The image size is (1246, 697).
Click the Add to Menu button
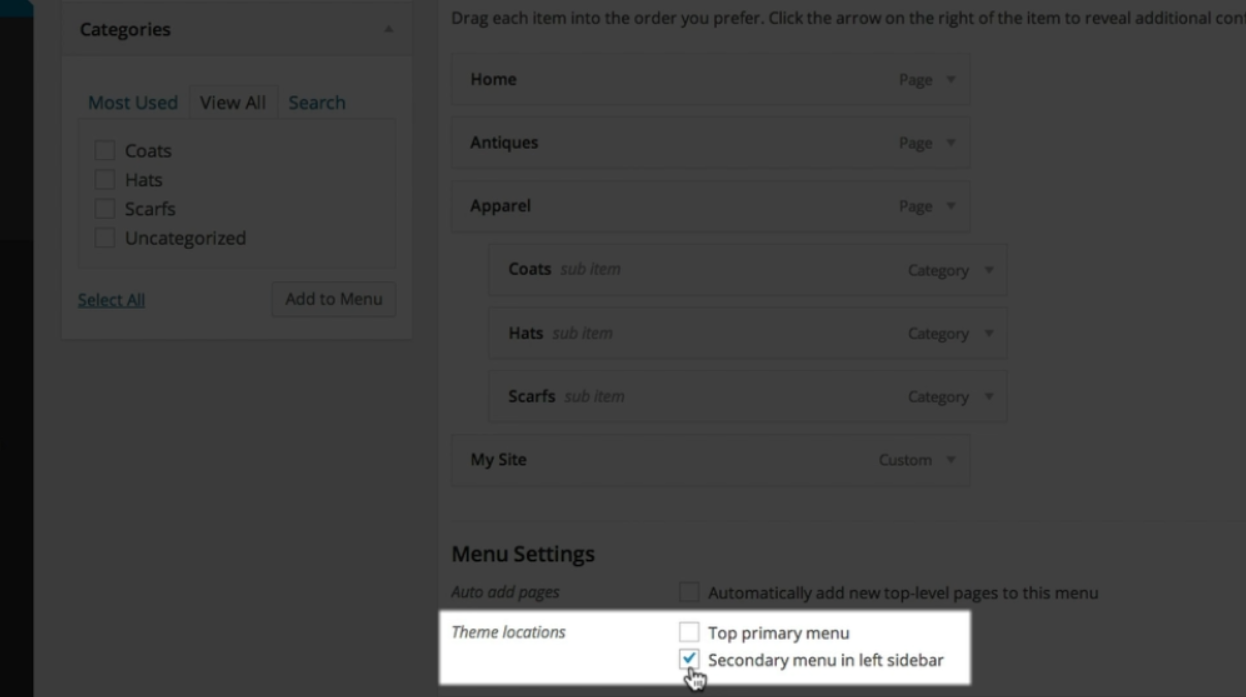click(334, 299)
